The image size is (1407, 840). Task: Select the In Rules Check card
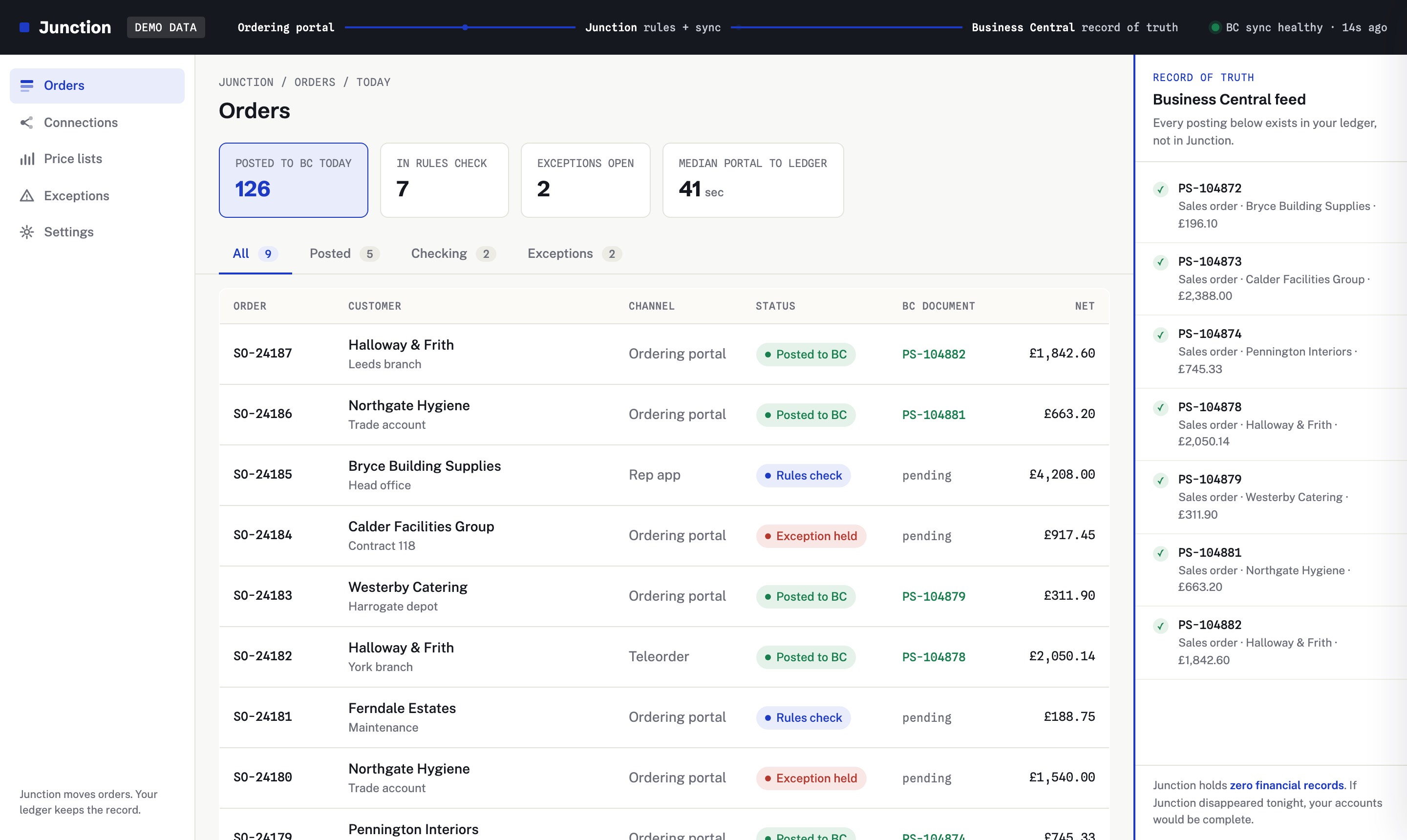[445, 180]
